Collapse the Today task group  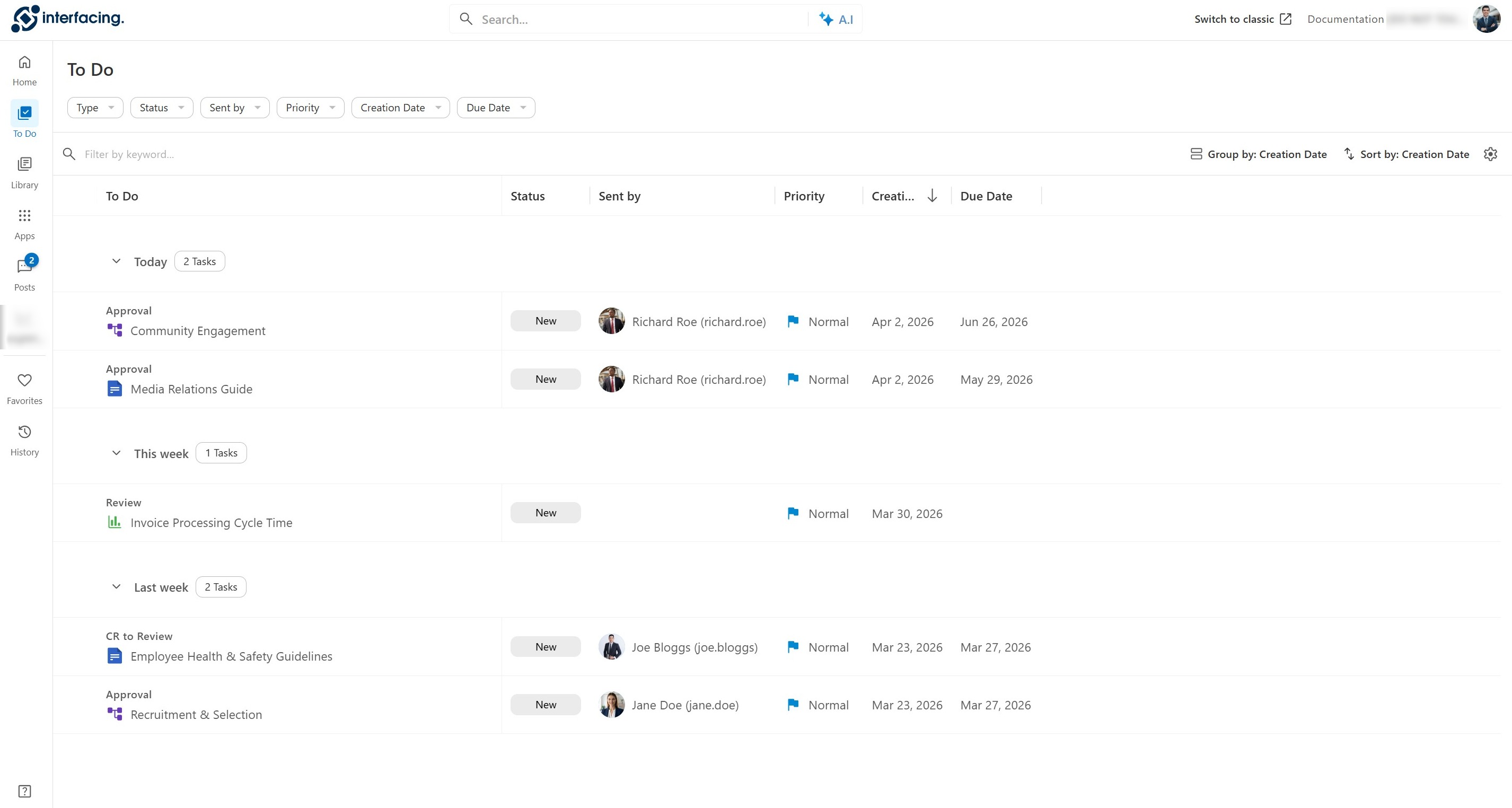click(116, 262)
